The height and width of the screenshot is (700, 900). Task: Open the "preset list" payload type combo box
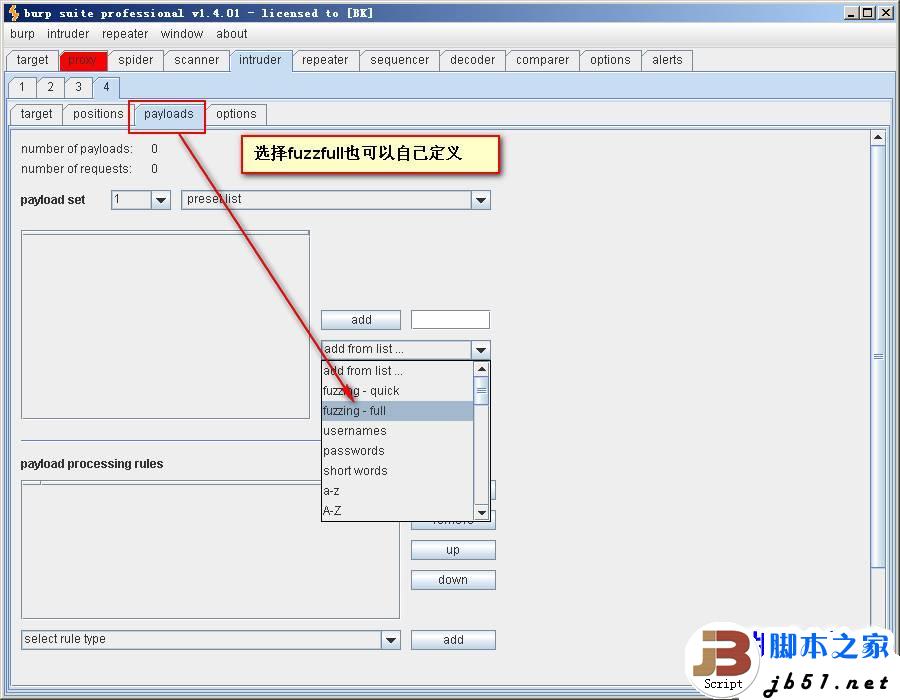(x=335, y=199)
